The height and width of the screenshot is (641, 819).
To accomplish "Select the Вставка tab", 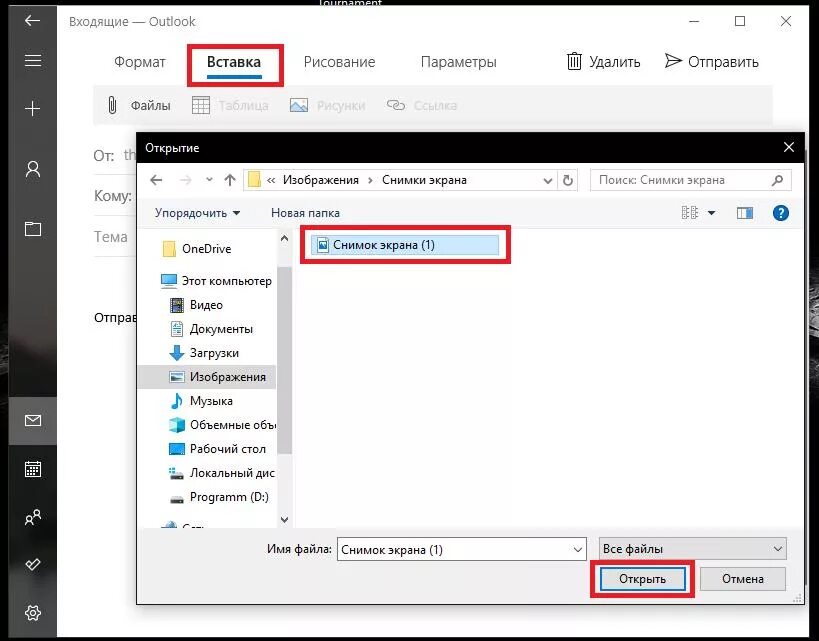I will click(233, 62).
